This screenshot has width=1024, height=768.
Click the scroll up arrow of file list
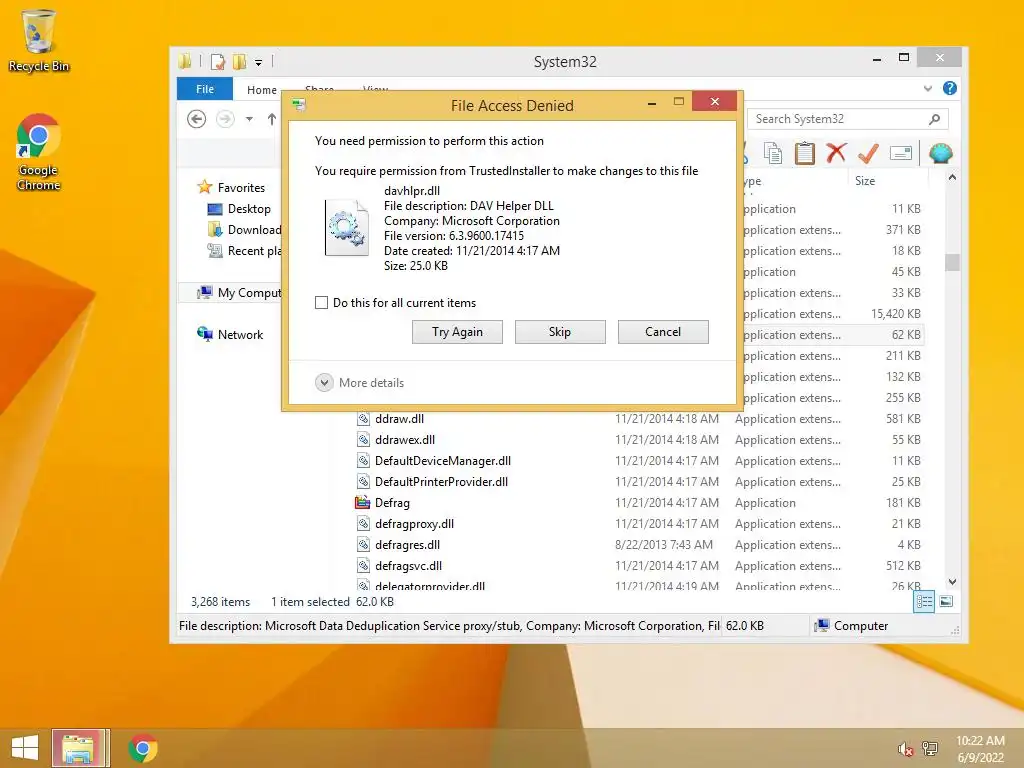952,178
